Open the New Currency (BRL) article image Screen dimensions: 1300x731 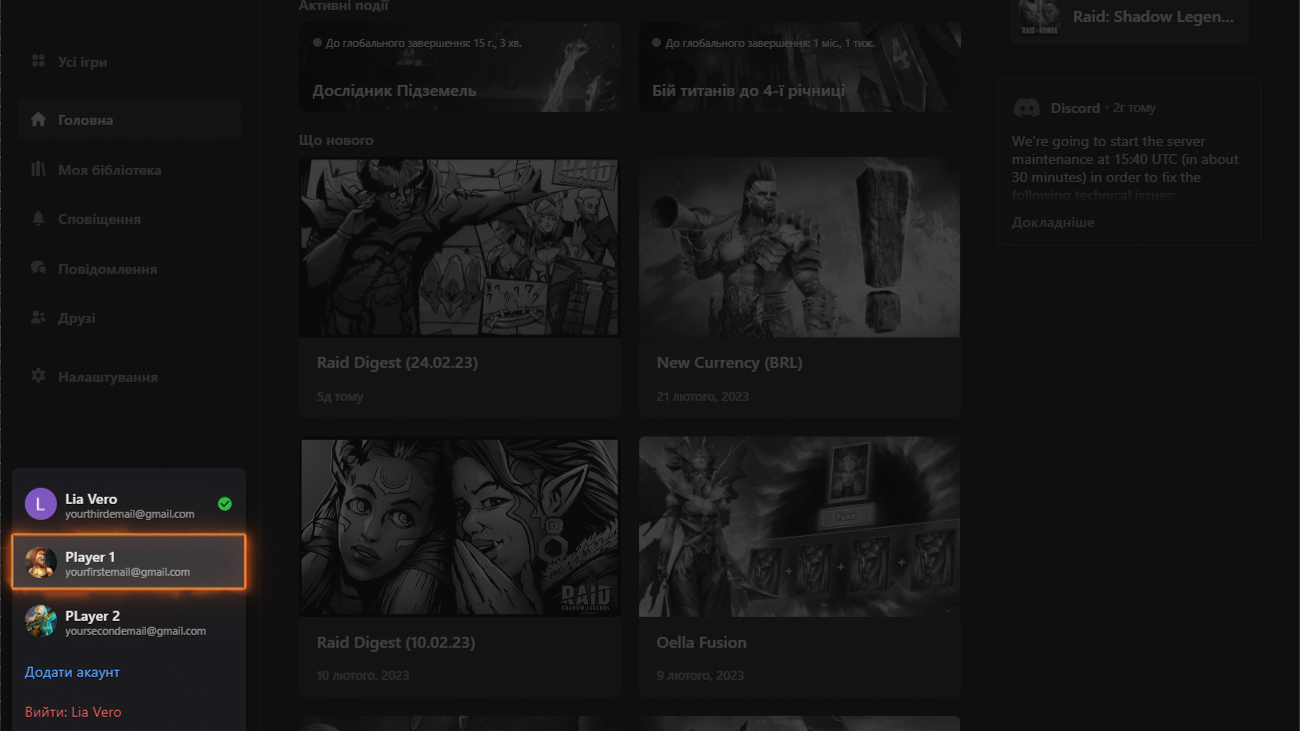point(800,247)
